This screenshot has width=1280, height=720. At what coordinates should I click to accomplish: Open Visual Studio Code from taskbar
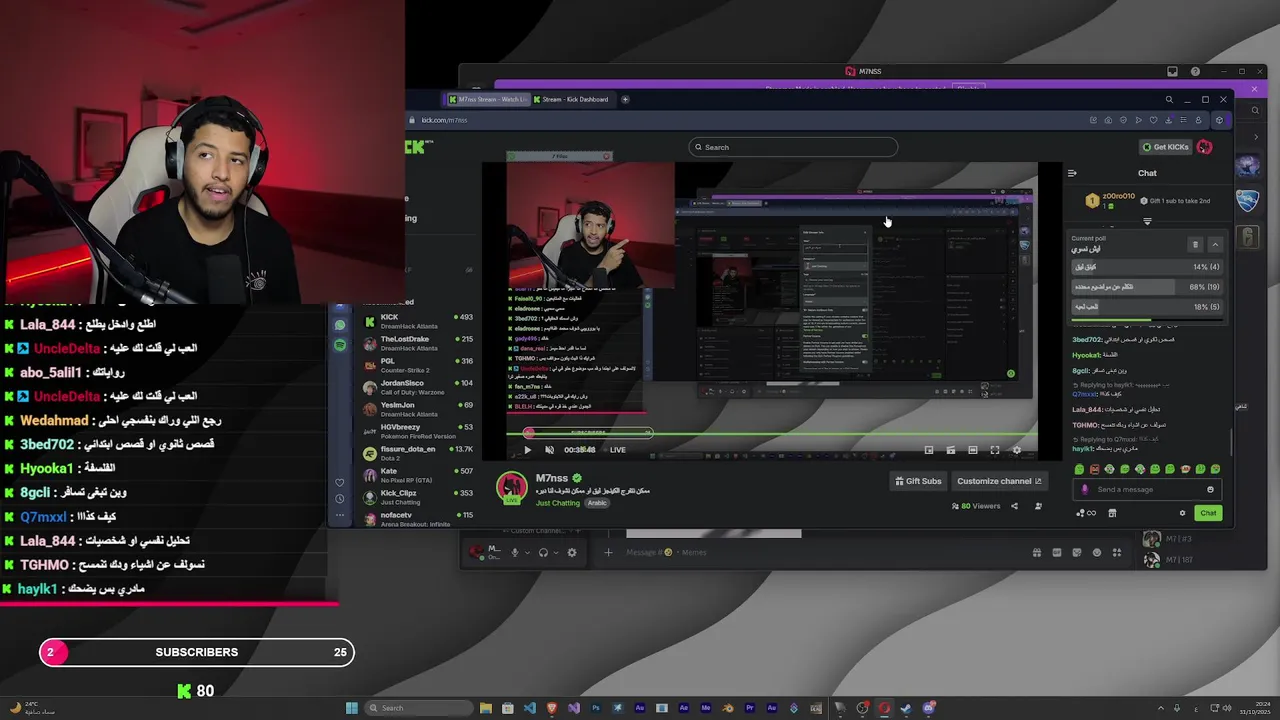tap(530, 708)
